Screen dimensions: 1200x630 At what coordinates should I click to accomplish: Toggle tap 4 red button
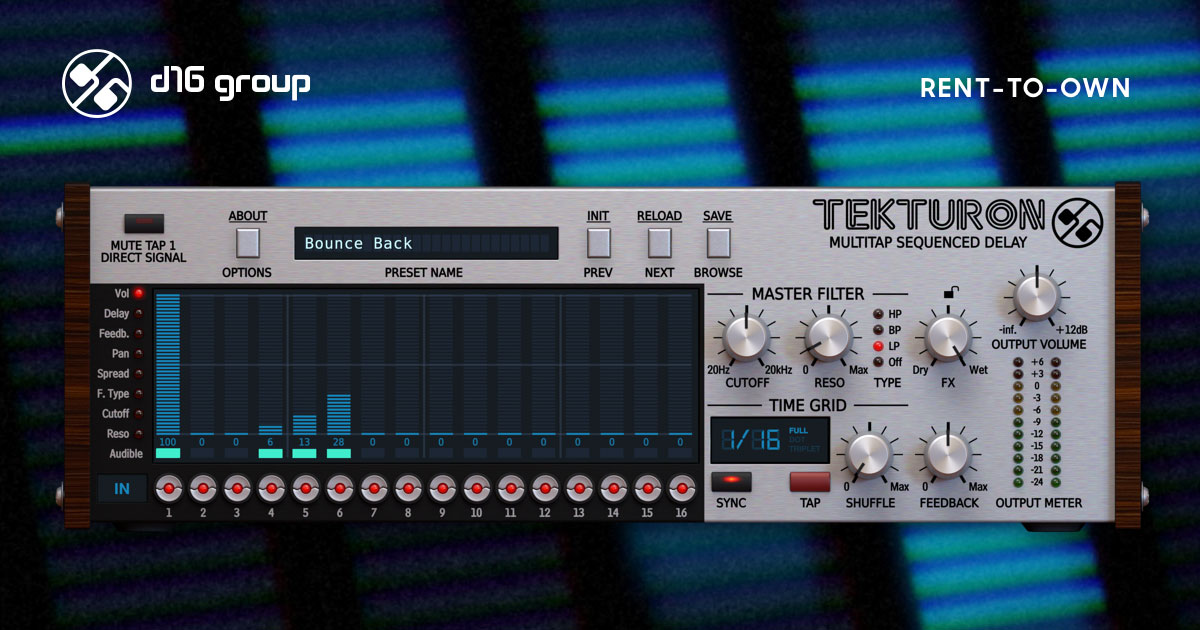[x=271, y=488]
